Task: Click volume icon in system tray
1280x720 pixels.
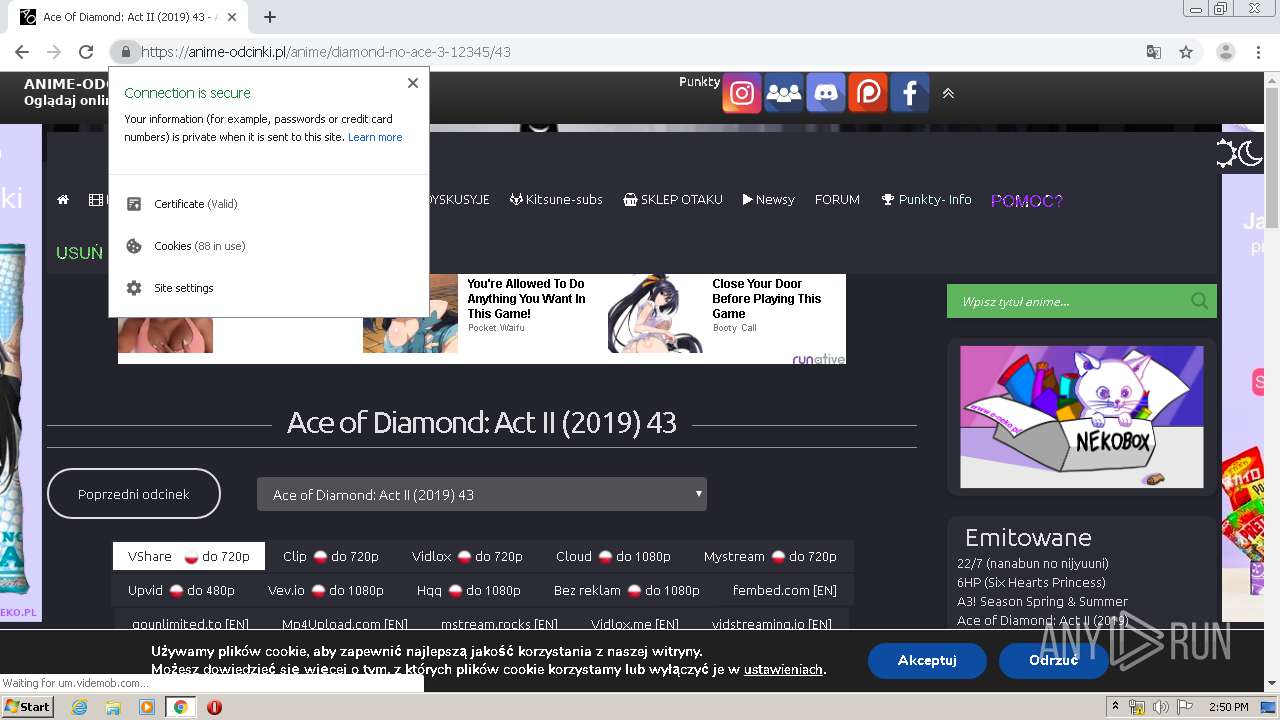Action: coord(1159,707)
